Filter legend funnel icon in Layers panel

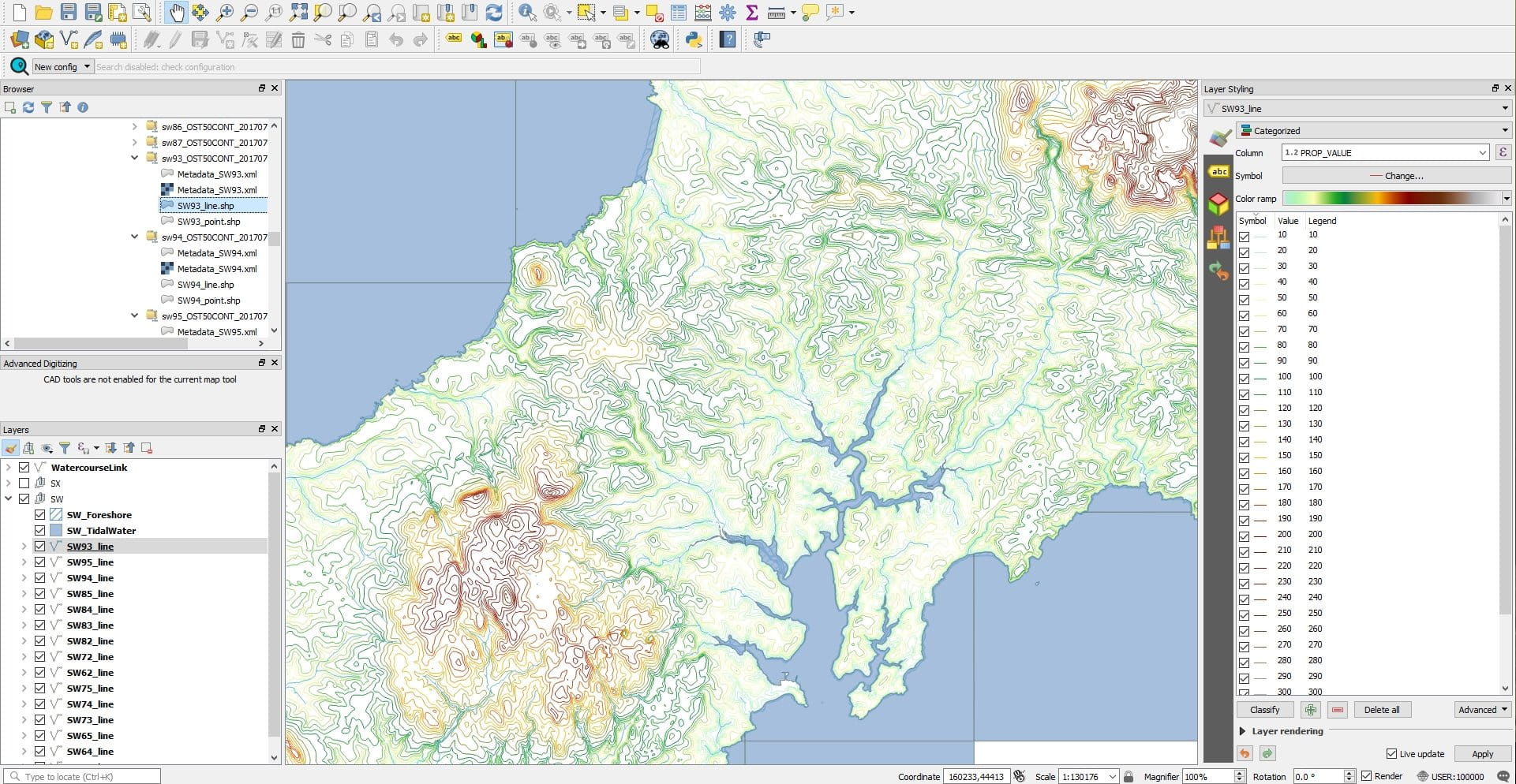[x=65, y=448]
